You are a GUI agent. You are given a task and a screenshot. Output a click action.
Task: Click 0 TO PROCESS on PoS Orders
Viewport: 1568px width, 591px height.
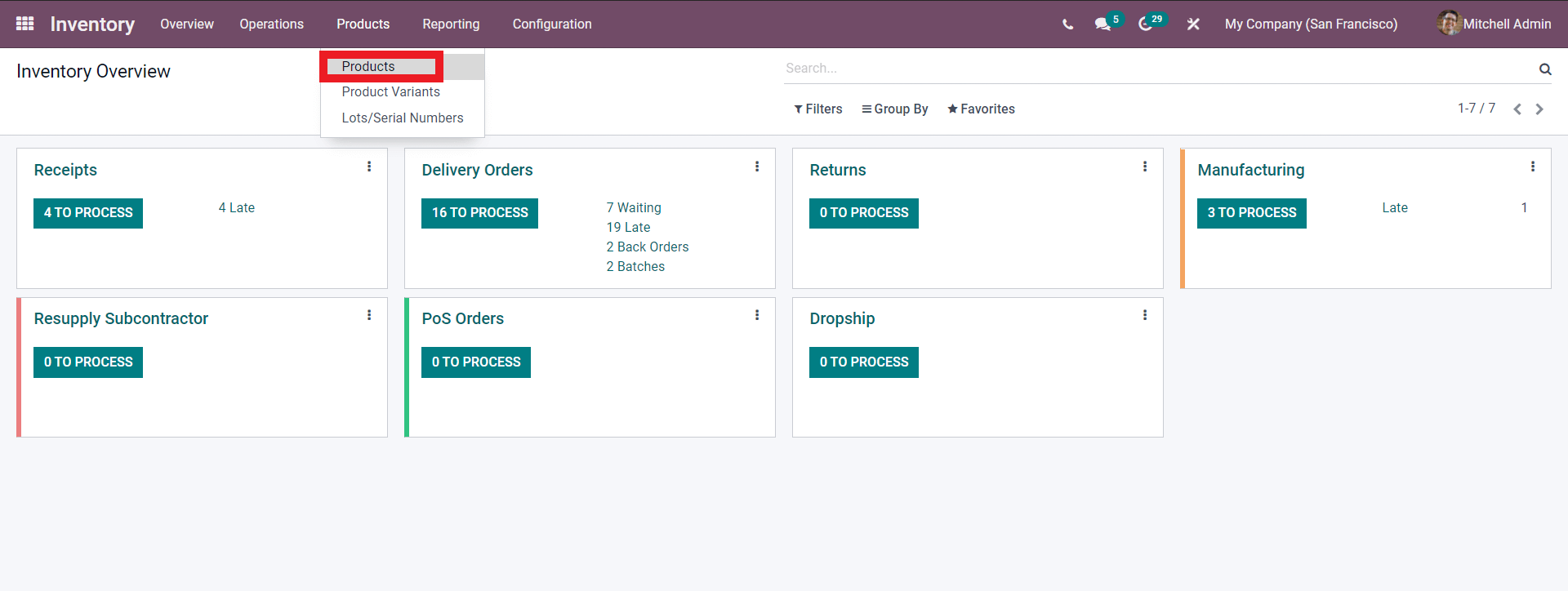(476, 362)
